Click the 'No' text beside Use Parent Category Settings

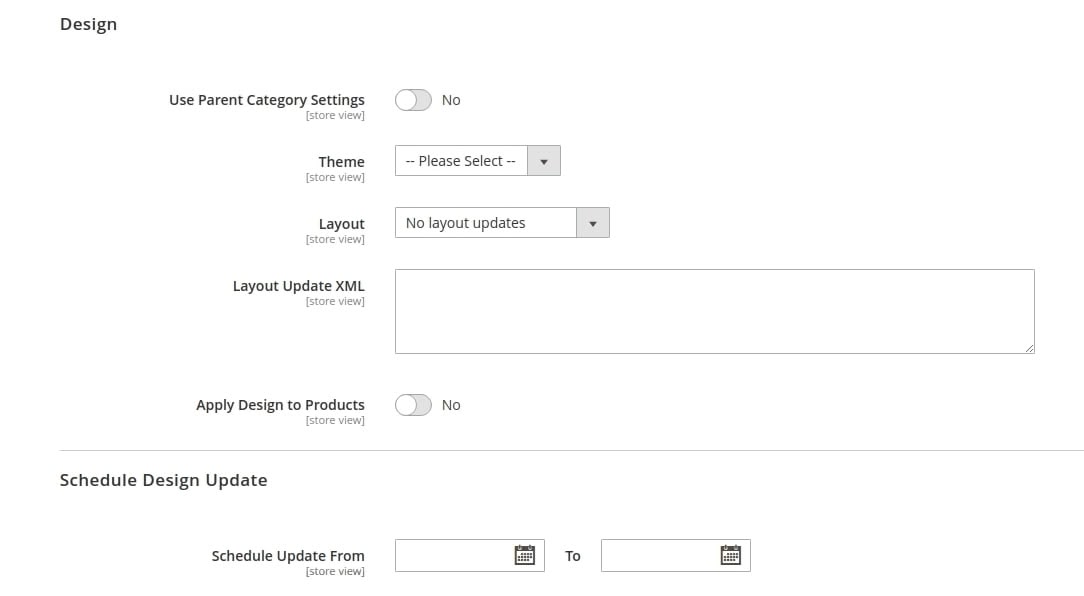tap(451, 100)
